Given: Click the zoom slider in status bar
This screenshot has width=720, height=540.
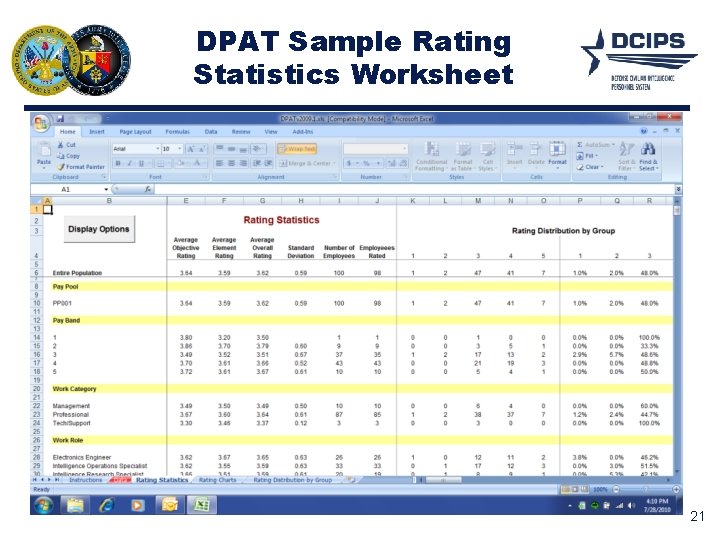Looking at the screenshot, I should [x=646, y=489].
